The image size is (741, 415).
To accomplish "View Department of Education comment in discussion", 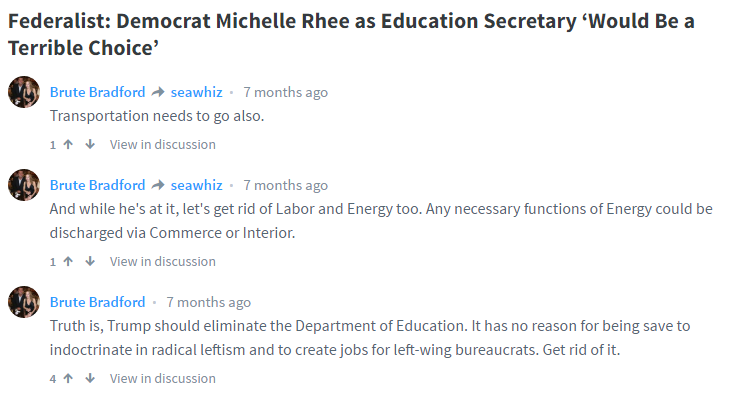I will coord(162,378).
